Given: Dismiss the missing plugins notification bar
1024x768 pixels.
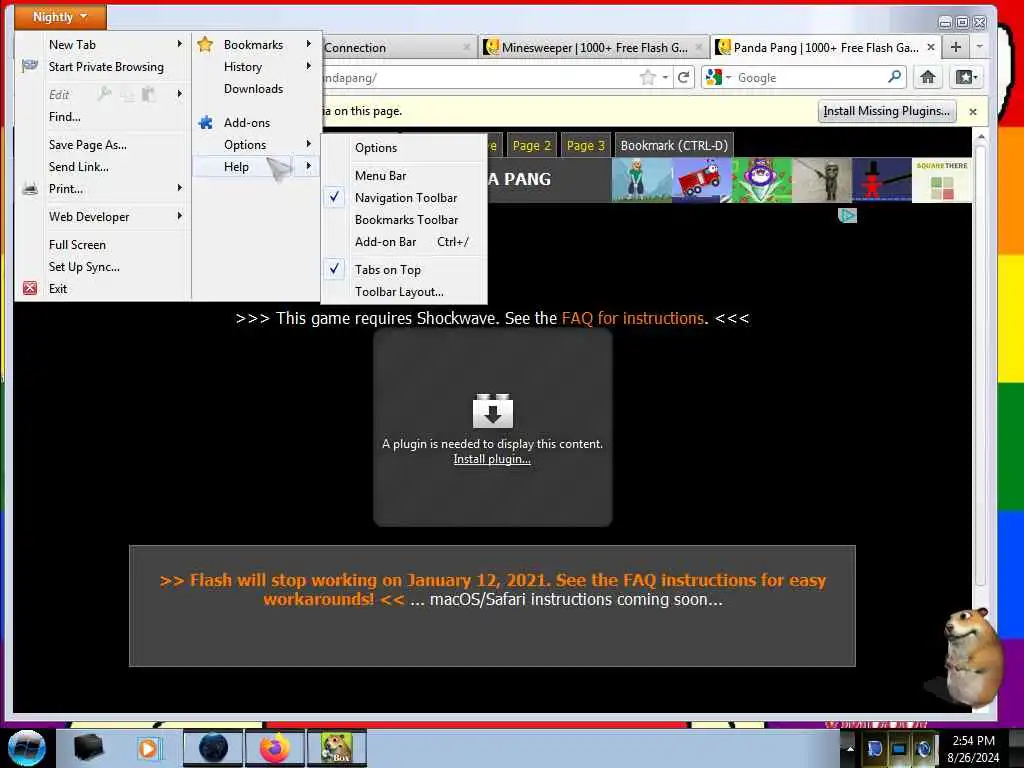Looking at the screenshot, I should (x=972, y=112).
